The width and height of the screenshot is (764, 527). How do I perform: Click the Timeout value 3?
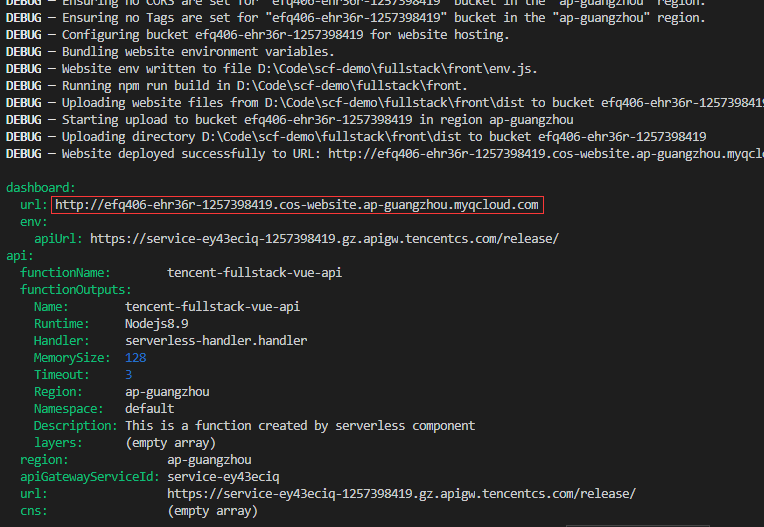coord(128,374)
